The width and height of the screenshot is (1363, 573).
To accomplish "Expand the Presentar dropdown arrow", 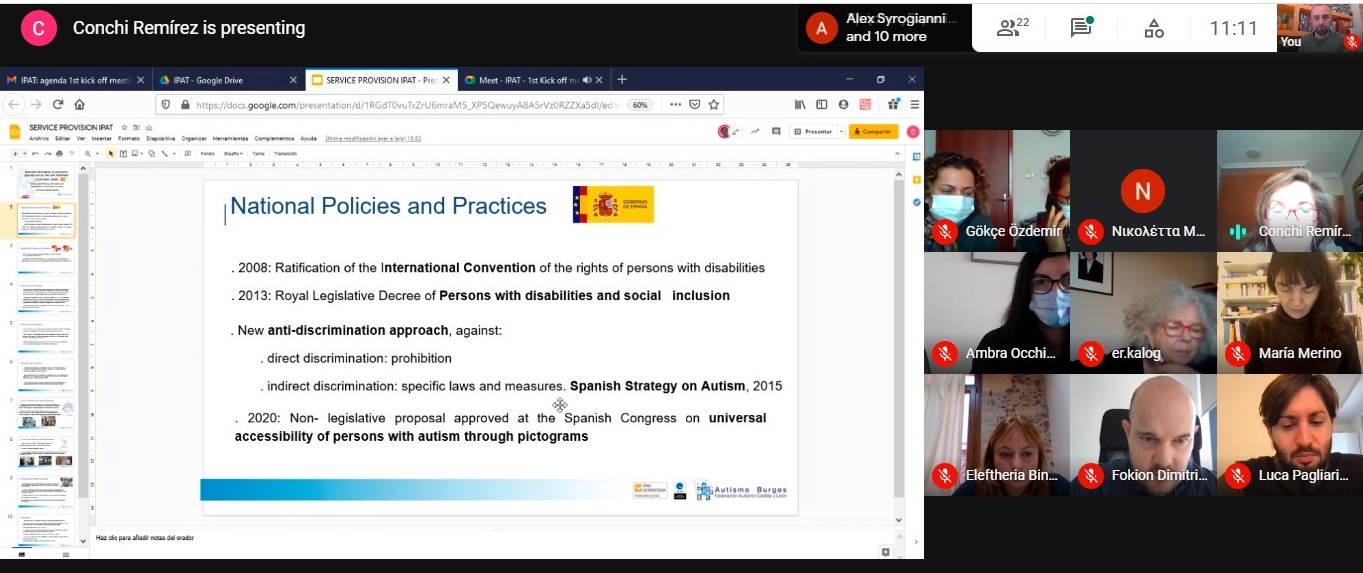I will (841, 131).
